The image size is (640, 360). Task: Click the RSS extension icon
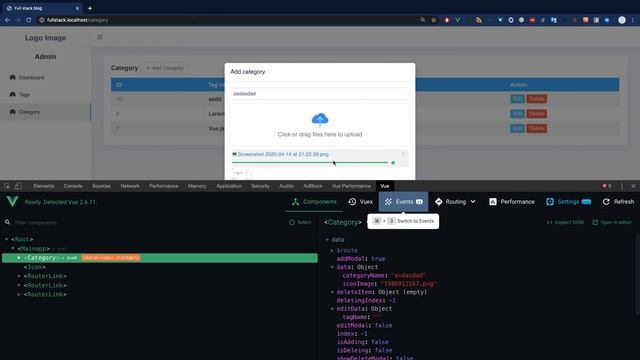[x=478, y=20]
